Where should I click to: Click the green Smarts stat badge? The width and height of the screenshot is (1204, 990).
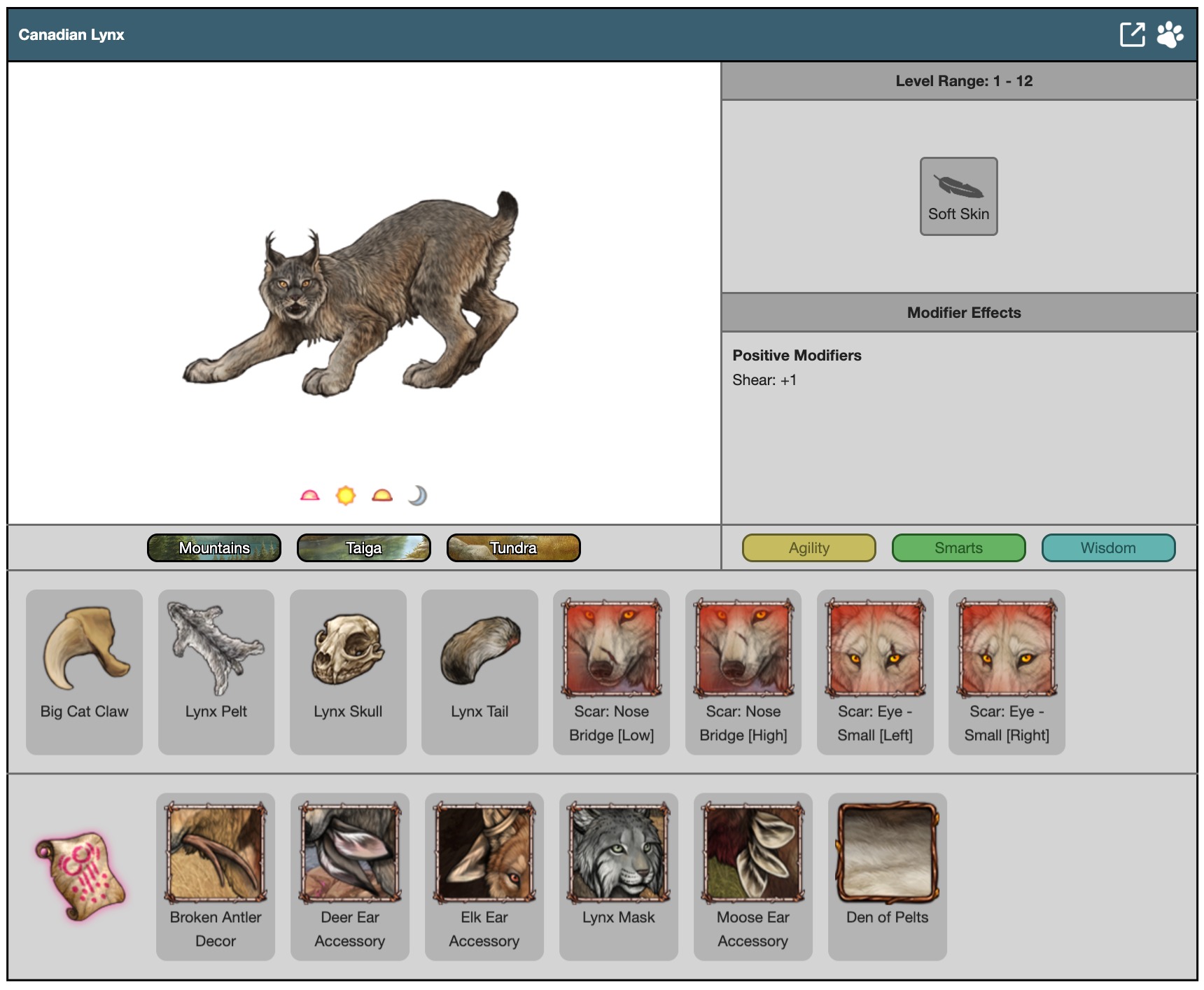pyautogui.click(x=958, y=548)
